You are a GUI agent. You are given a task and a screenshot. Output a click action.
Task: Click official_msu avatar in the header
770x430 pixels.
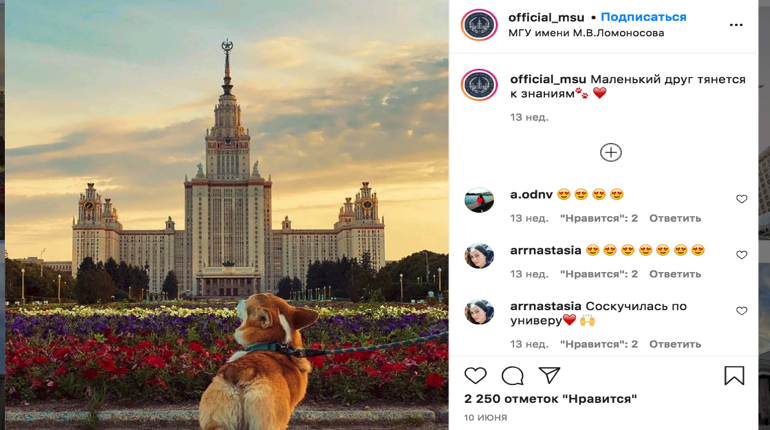pyautogui.click(x=479, y=25)
